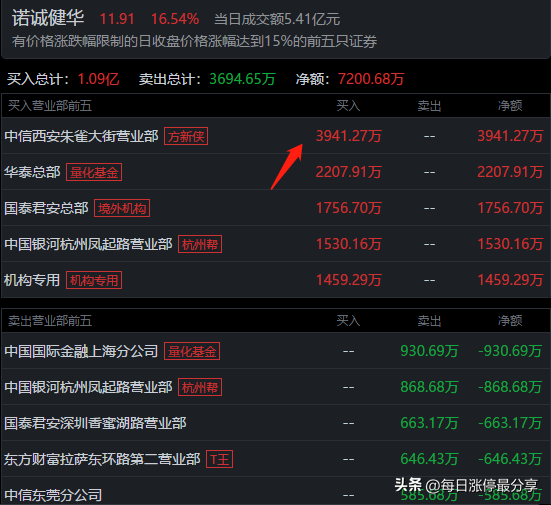
Task: Click the listing reason text about 15% price rise
Action: [194, 41]
